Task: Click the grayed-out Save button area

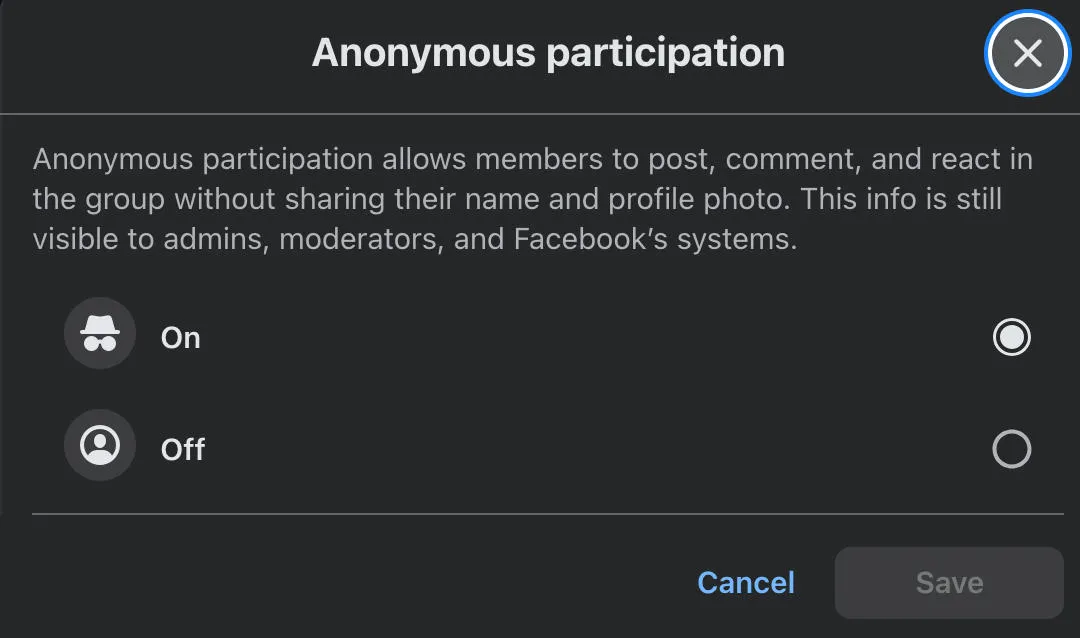Action: point(949,583)
